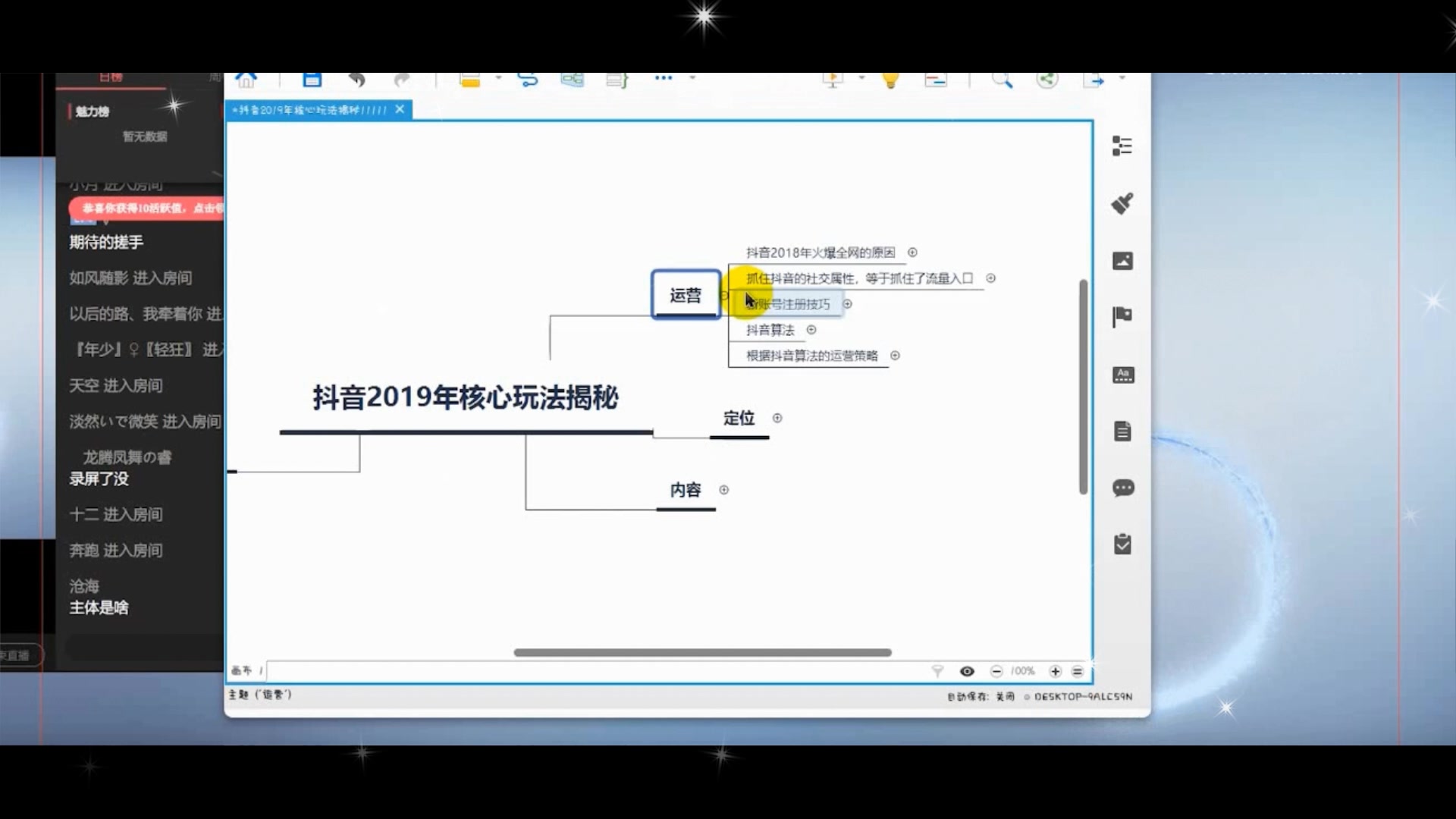Open the Task Info clipboard panel
1456x819 pixels.
coord(1123,544)
